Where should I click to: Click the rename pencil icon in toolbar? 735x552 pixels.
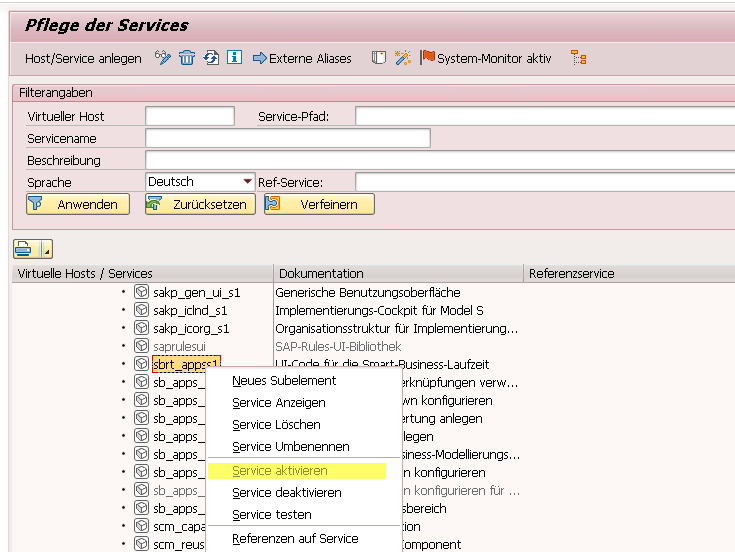[163, 58]
